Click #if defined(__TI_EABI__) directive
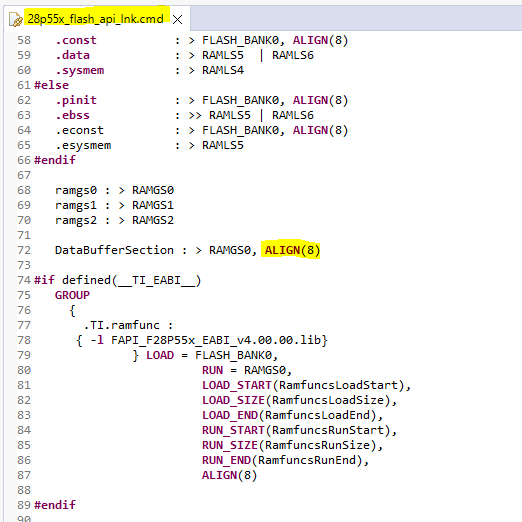The height and width of the screenshot is (522, 522). click(118, 280)
